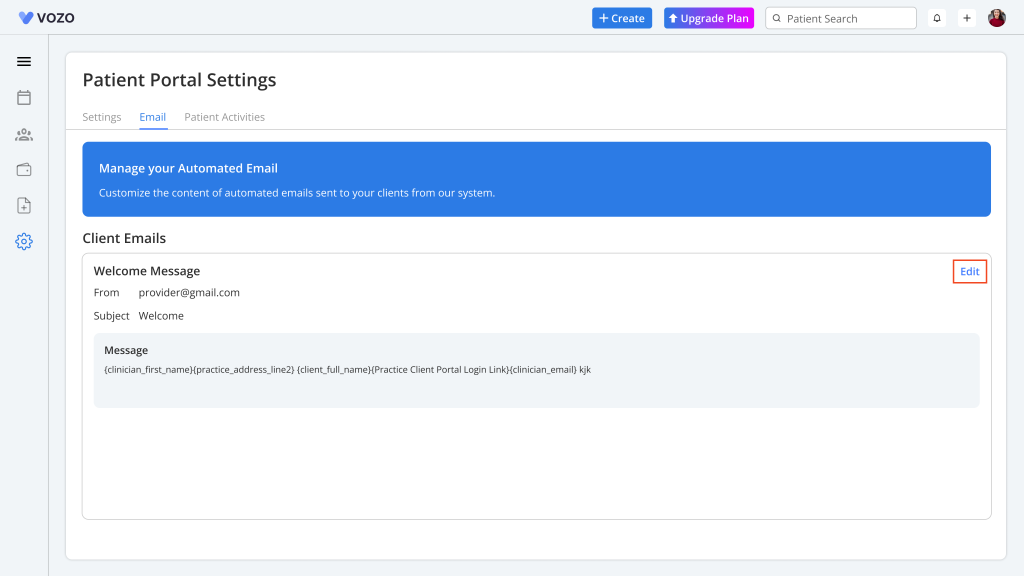1024x576 pixels.
Task: Focus the Patient Search field
Action: 845,19
